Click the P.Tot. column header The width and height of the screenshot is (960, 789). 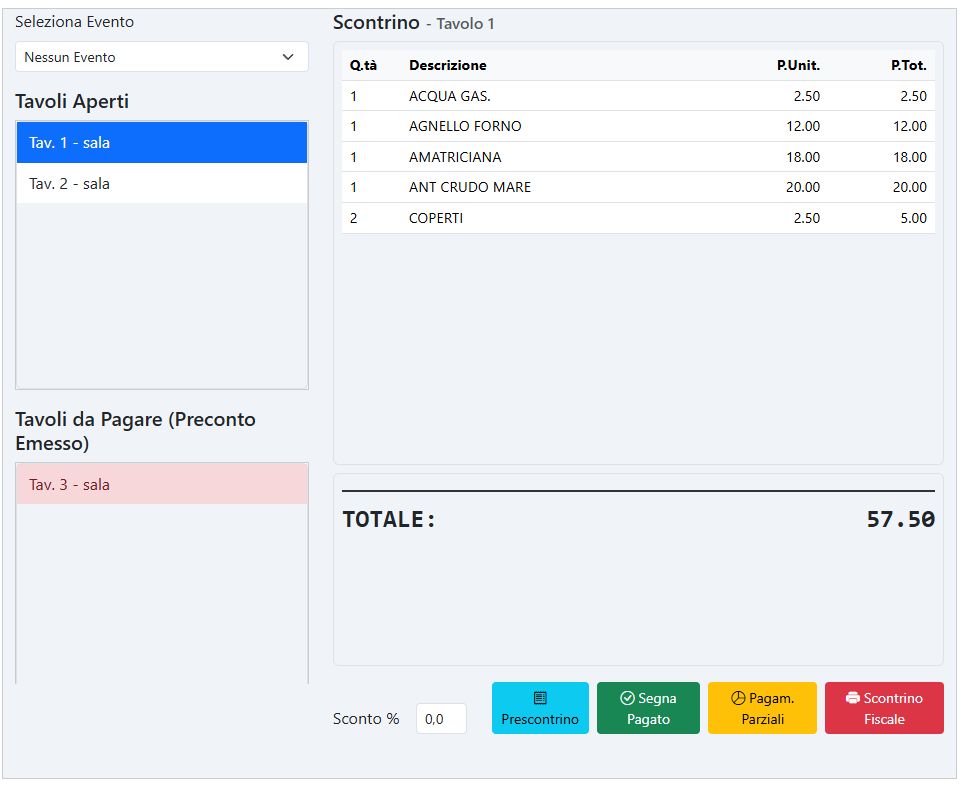tap(908, 65)
